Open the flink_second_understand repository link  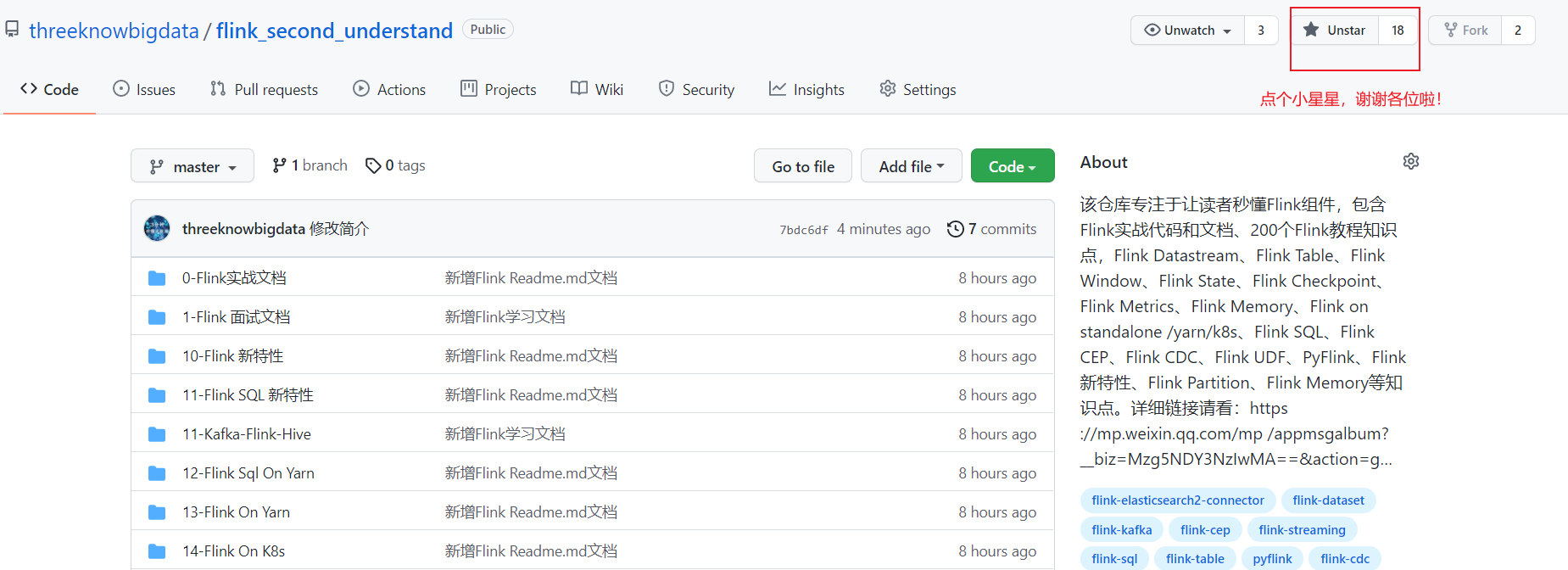coord(334,31)
